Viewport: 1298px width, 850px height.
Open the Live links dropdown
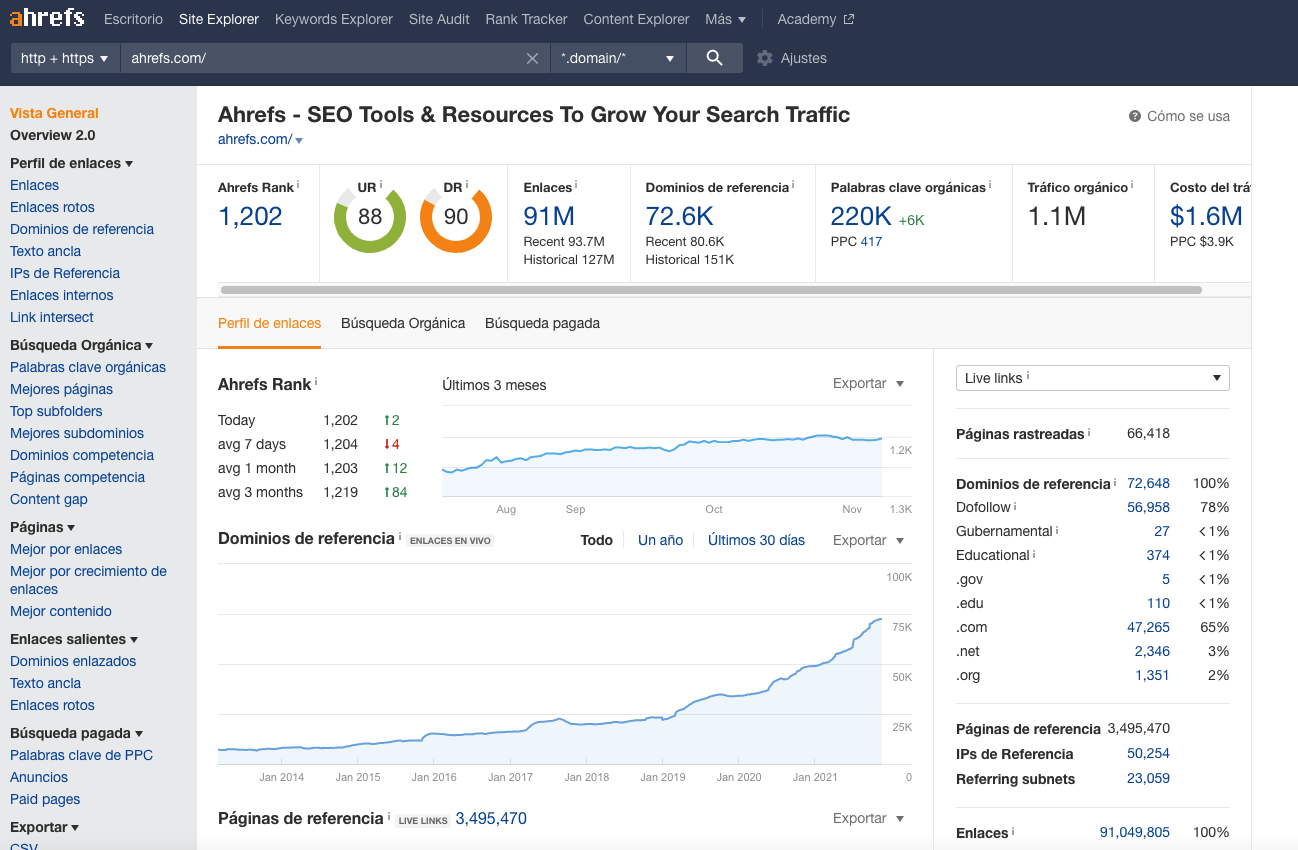click(1092, 378)
